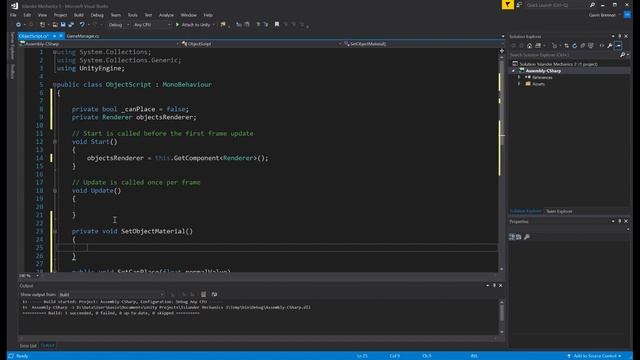Image resolution: width=640 pixels, height=360 pixels.
Task: Click the yellow notifications filter flag
Action: point(508,4)
